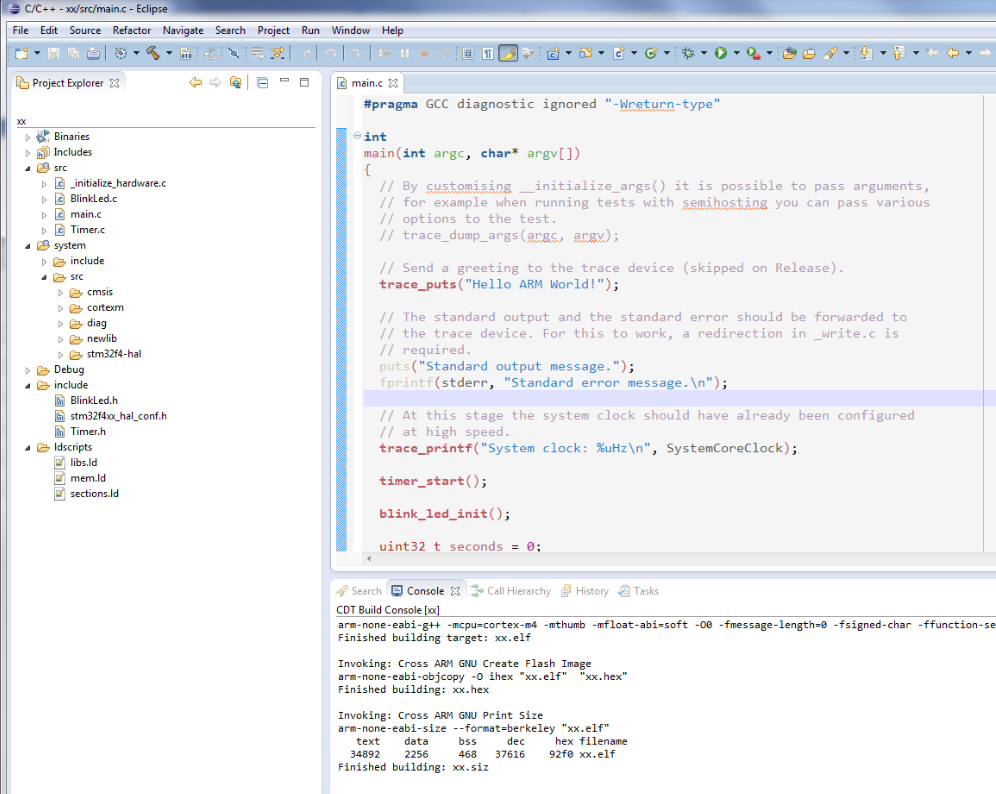Click the trace_puts call in main.c
The width and height of the screenshot is (996, 794).
[x=418, y=285]
